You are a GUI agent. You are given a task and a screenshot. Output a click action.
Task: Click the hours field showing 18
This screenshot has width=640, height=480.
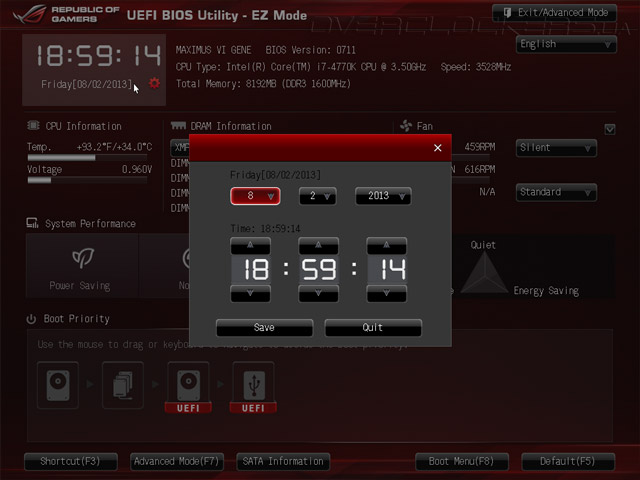point(250,269)
